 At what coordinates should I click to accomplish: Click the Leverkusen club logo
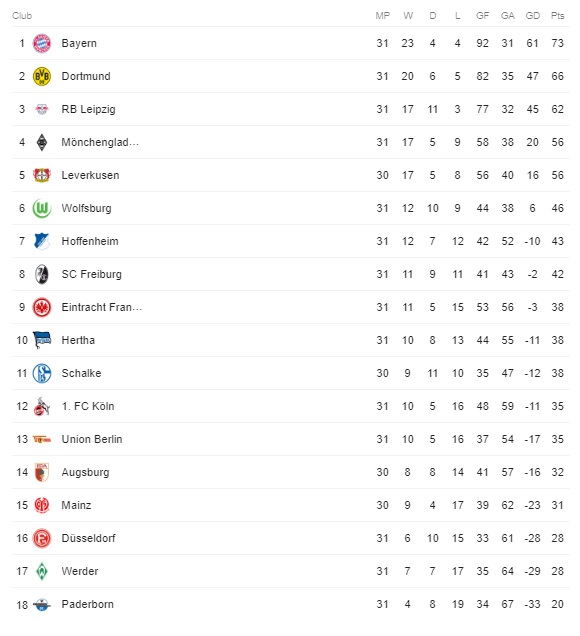point(42,175)
